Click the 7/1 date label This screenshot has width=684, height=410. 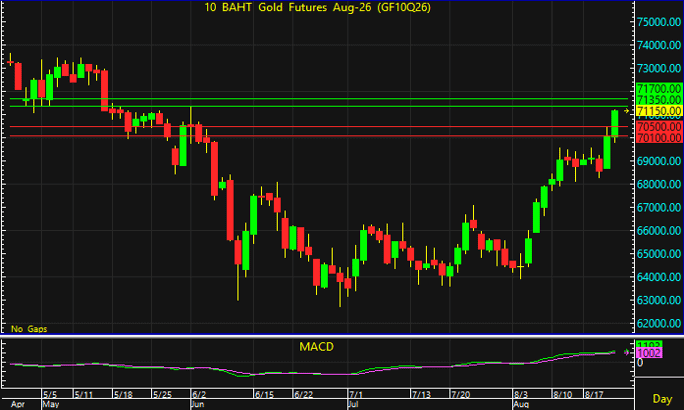[355, 394]
